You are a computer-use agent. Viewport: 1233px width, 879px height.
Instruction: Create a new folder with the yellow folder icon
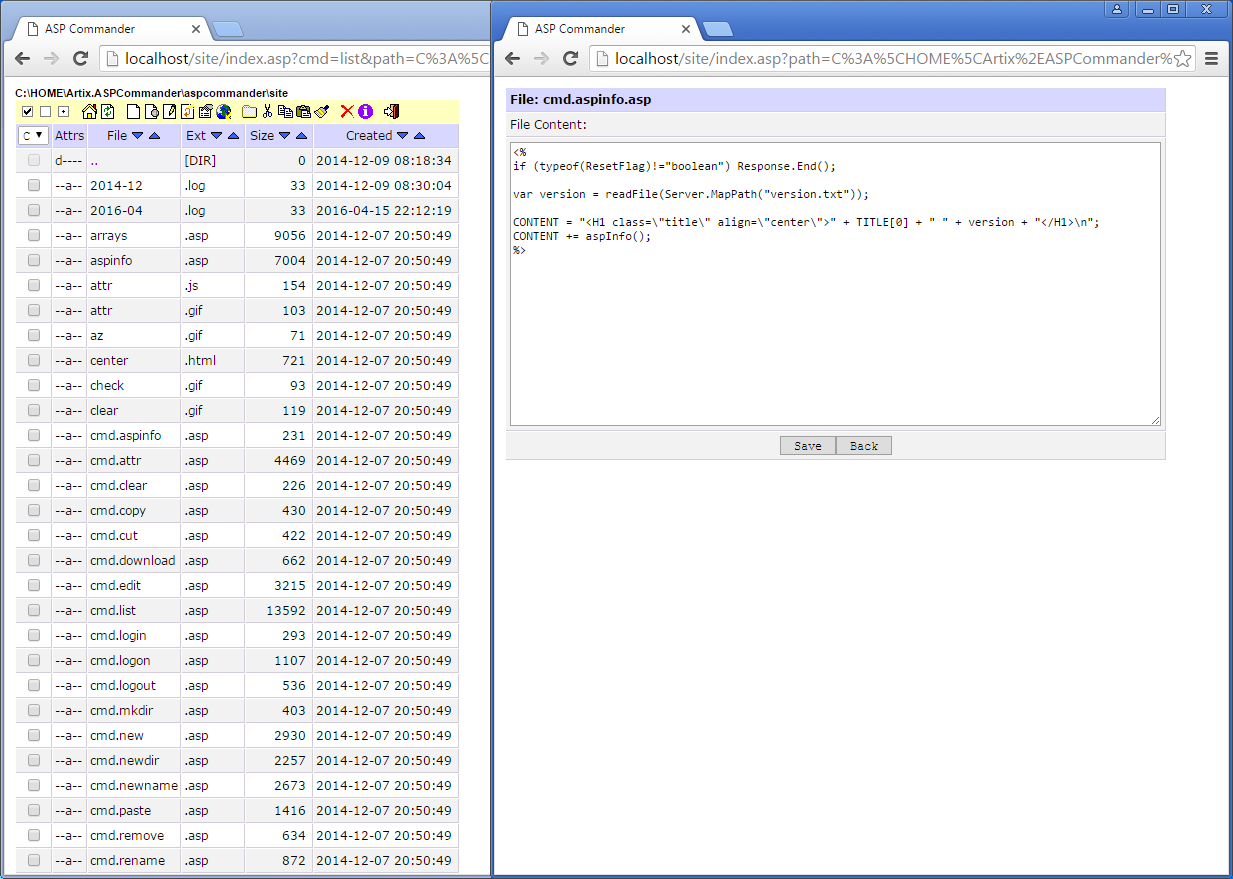pyautogui.click(x=248, y=111)
